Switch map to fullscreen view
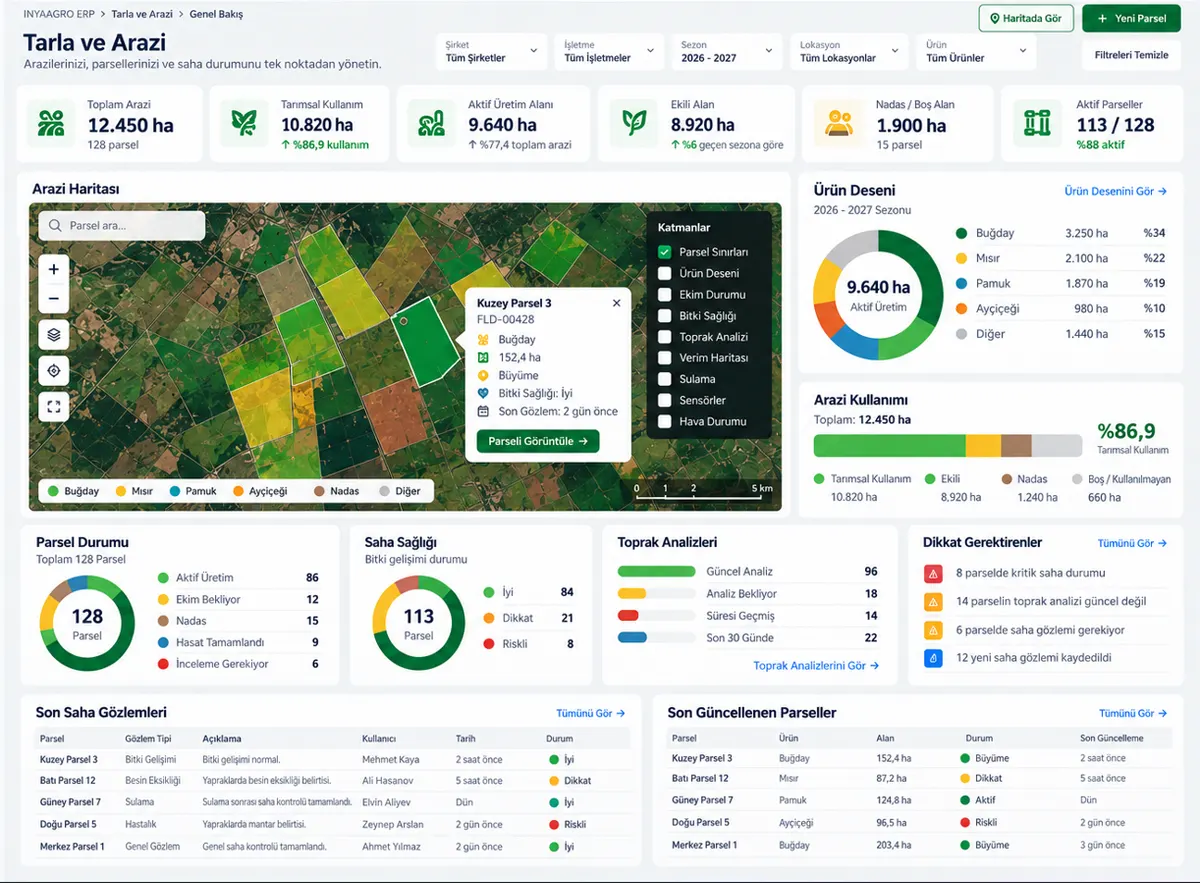Viewport: 1200px width, 883px height. [x=54, y=407]
